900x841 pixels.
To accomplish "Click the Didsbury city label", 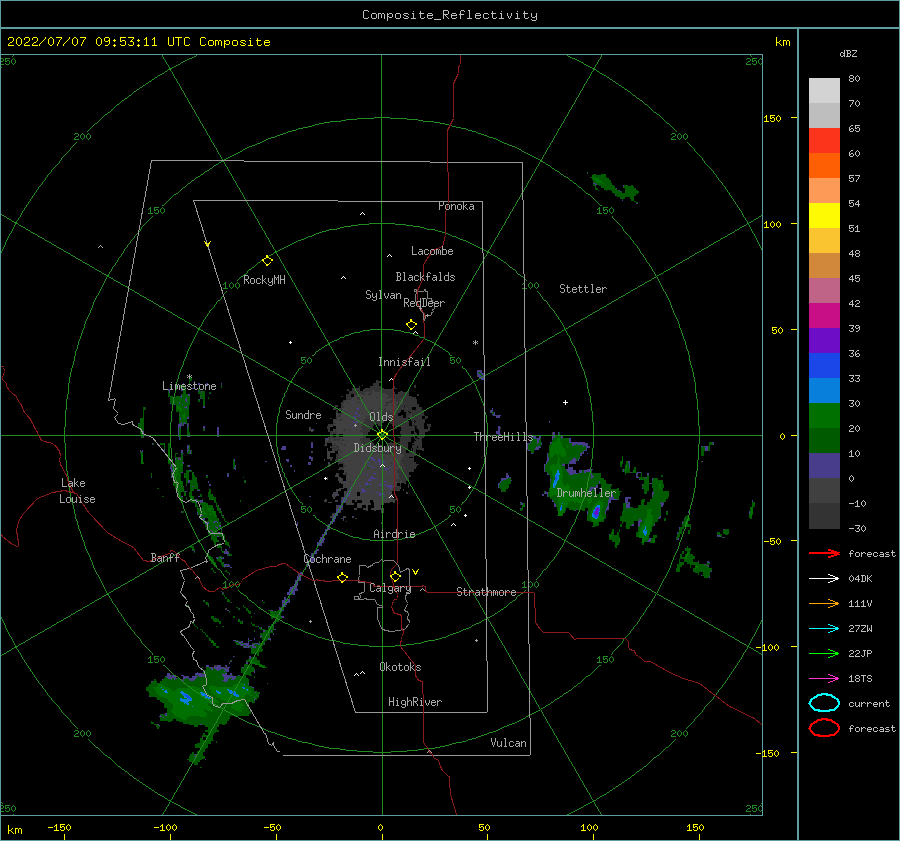I will 377,448.
